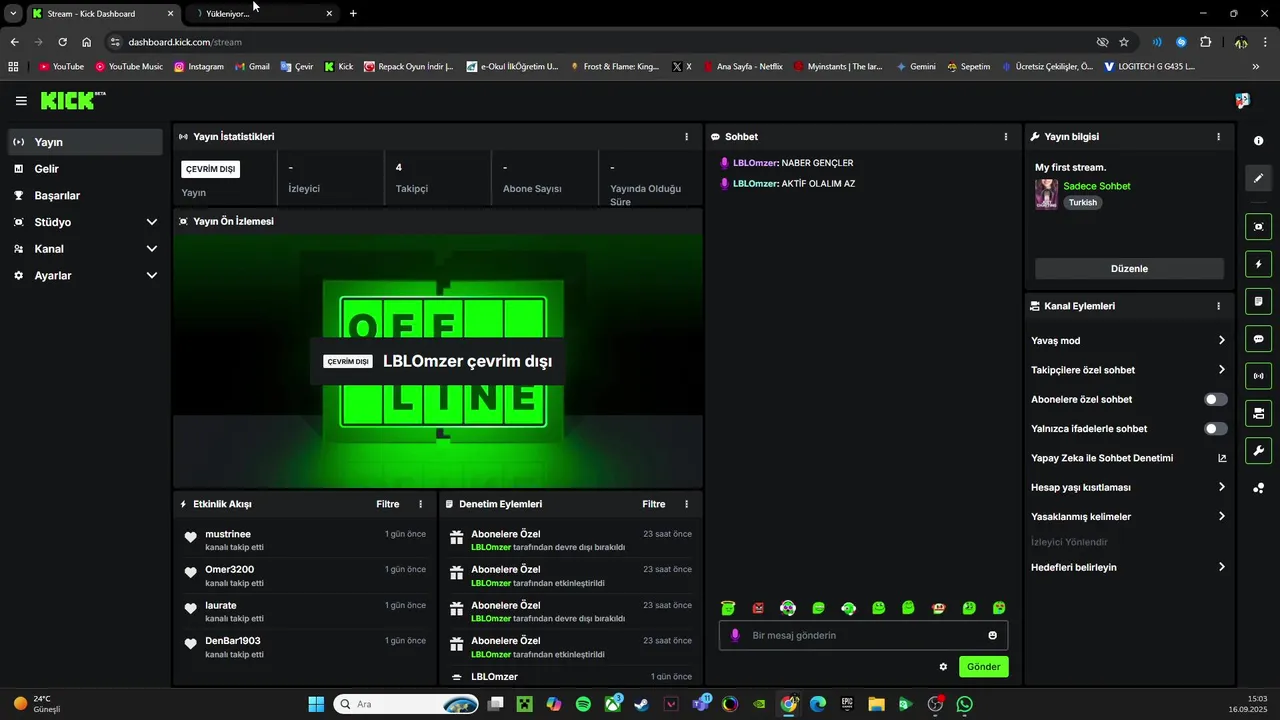1280x720 pixels.
Task: Click the Windows taskbar search box
Action: point(405,704)
